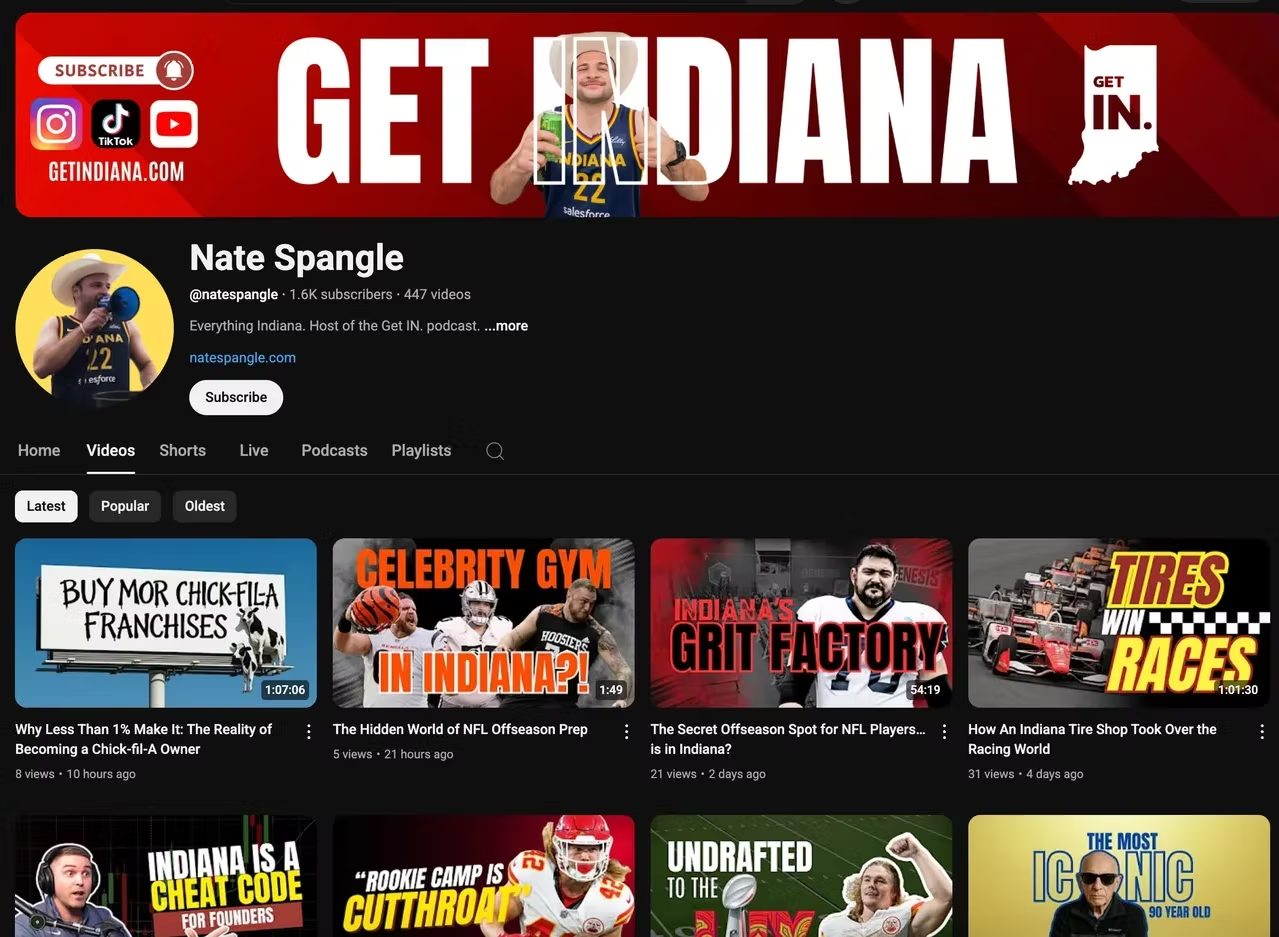This screenshot has width=1279, height=937.
Task: Select the Latest sort chip
Action: [46, 506]
